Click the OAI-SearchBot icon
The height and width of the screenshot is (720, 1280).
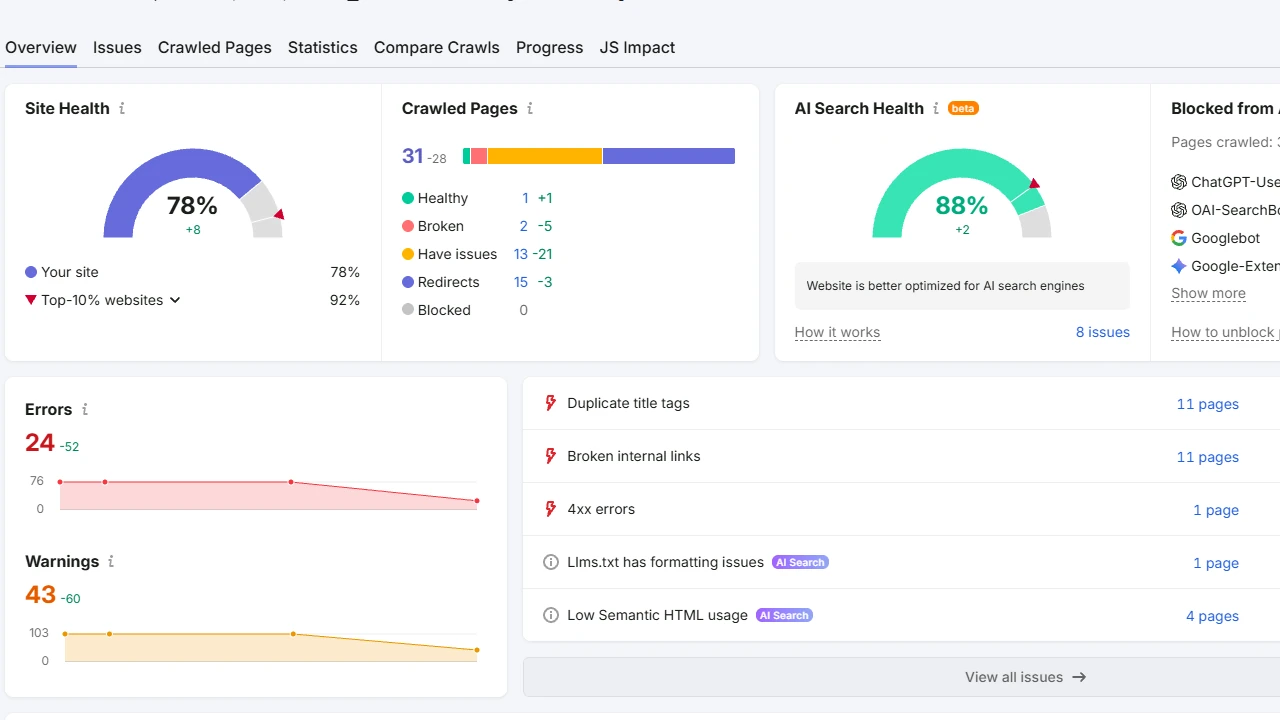coord(1179,210)
